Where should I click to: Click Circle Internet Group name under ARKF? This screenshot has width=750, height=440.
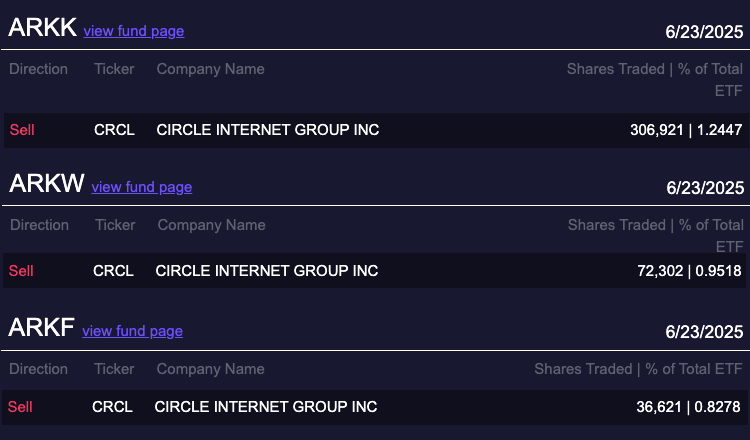[x=266, y=407]
